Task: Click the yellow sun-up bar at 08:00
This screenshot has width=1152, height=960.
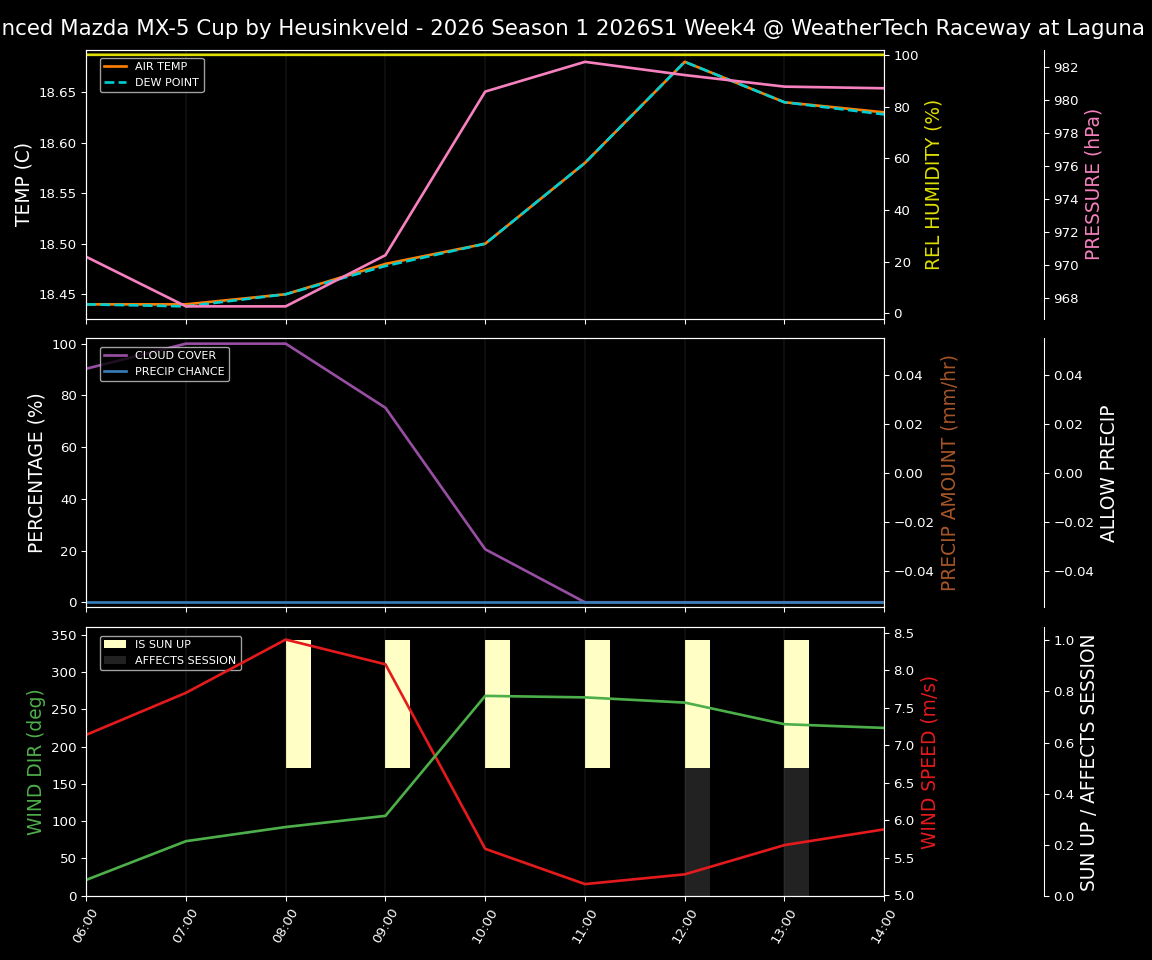Action: (297, 700)
